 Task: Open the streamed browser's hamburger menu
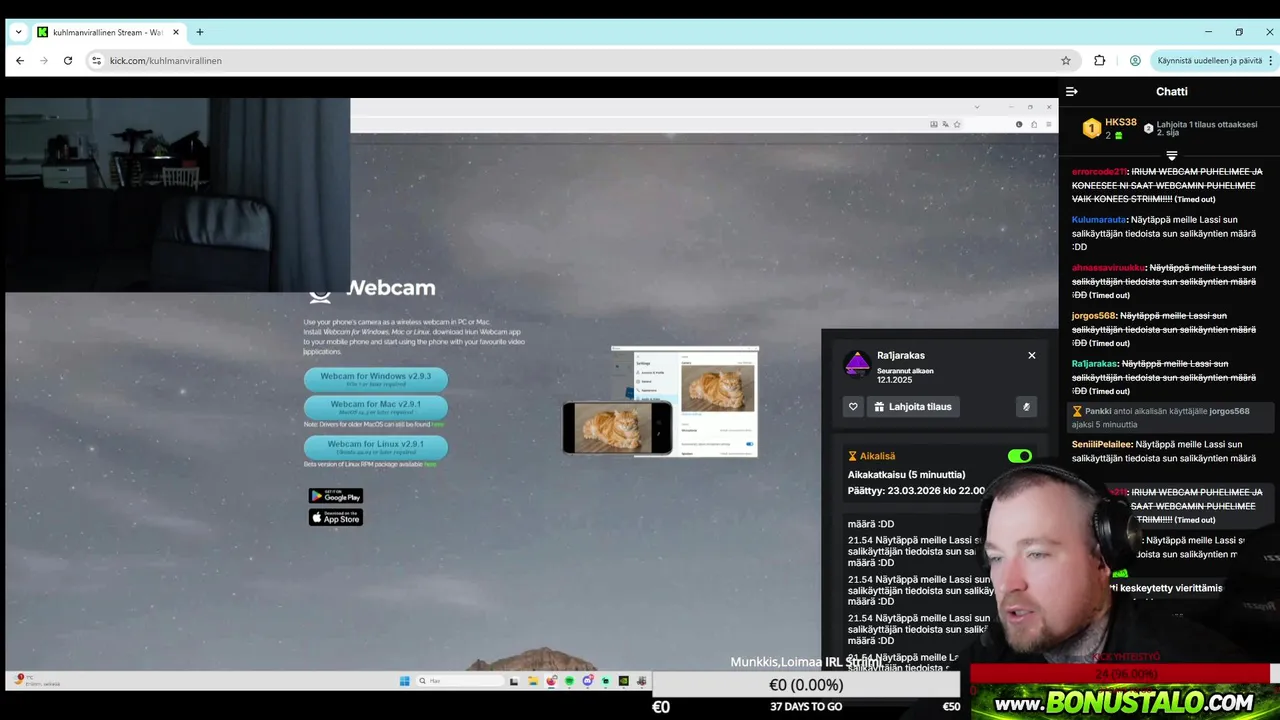point(1048,124)
